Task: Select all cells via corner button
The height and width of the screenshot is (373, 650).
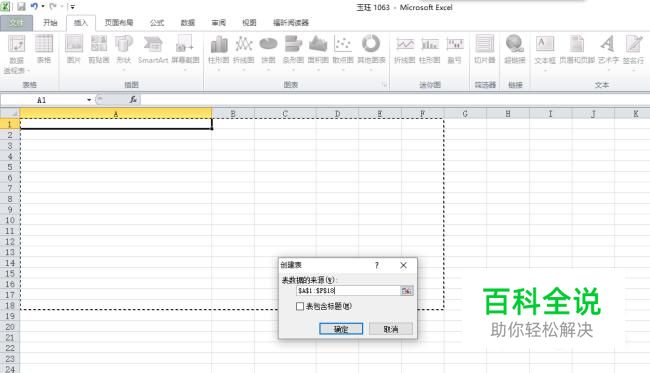Action: pos(10,113)
